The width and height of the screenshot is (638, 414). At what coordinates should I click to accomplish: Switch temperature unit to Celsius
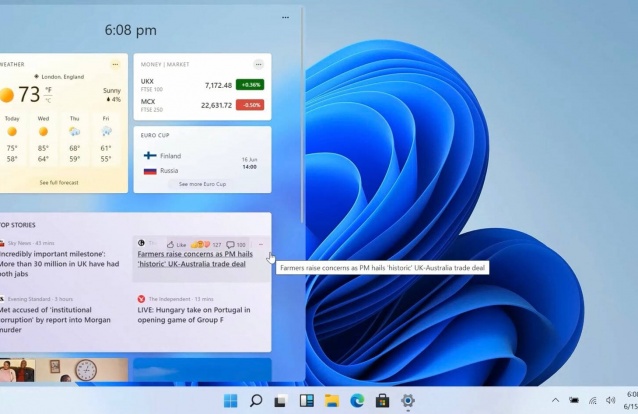click(x=47, y=101)
